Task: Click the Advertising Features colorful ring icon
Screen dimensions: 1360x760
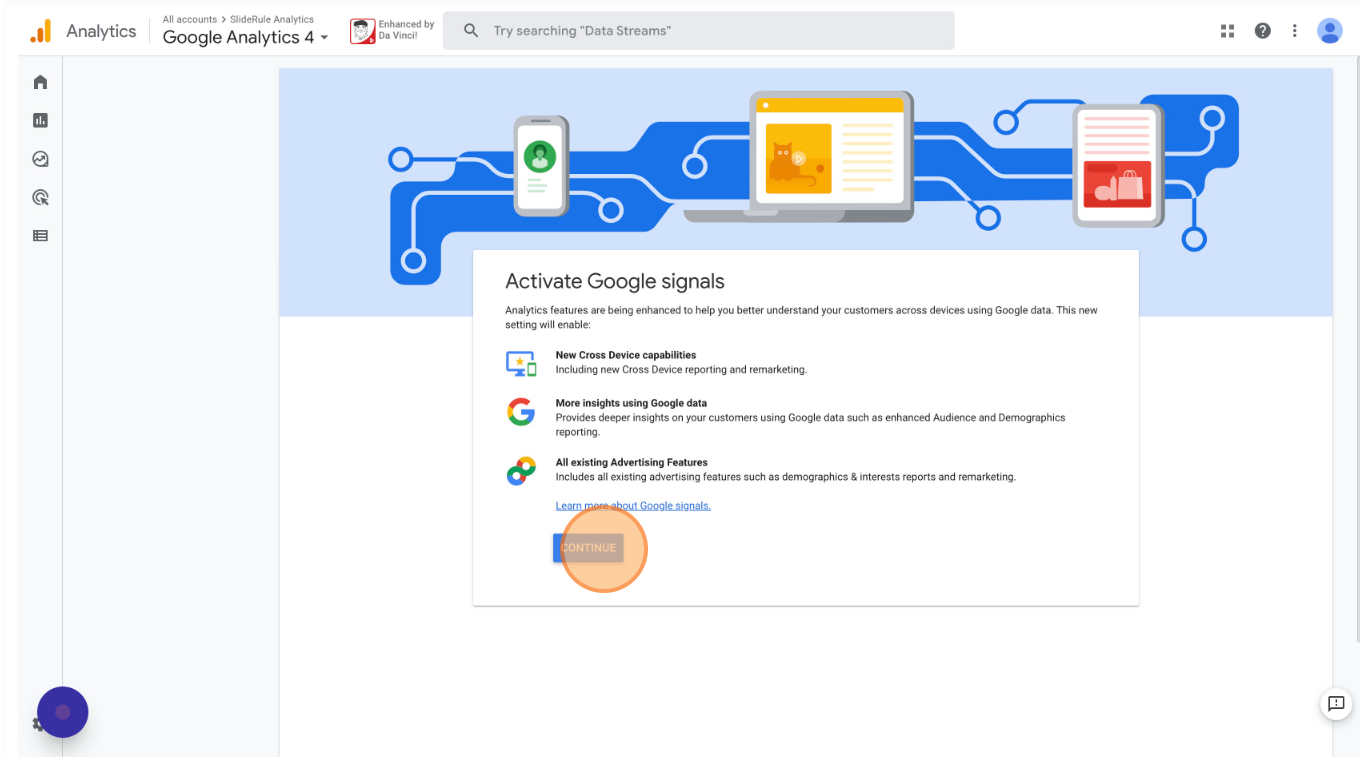Action: (x=521, y=471)
